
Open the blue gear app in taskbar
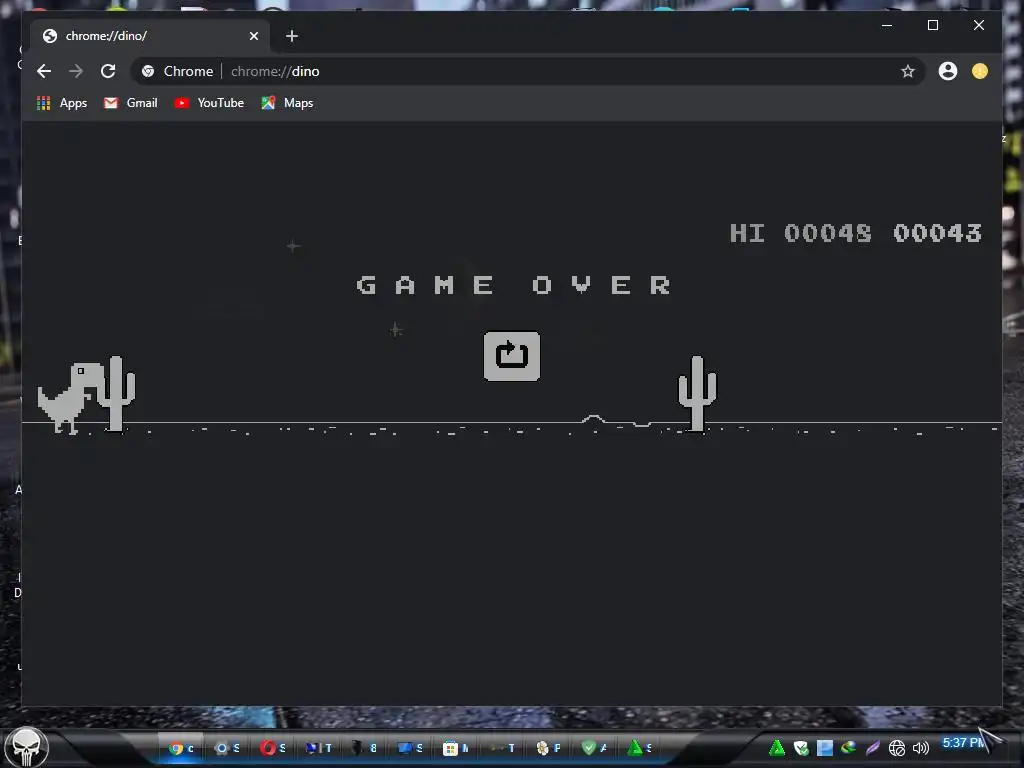[227, 748]
